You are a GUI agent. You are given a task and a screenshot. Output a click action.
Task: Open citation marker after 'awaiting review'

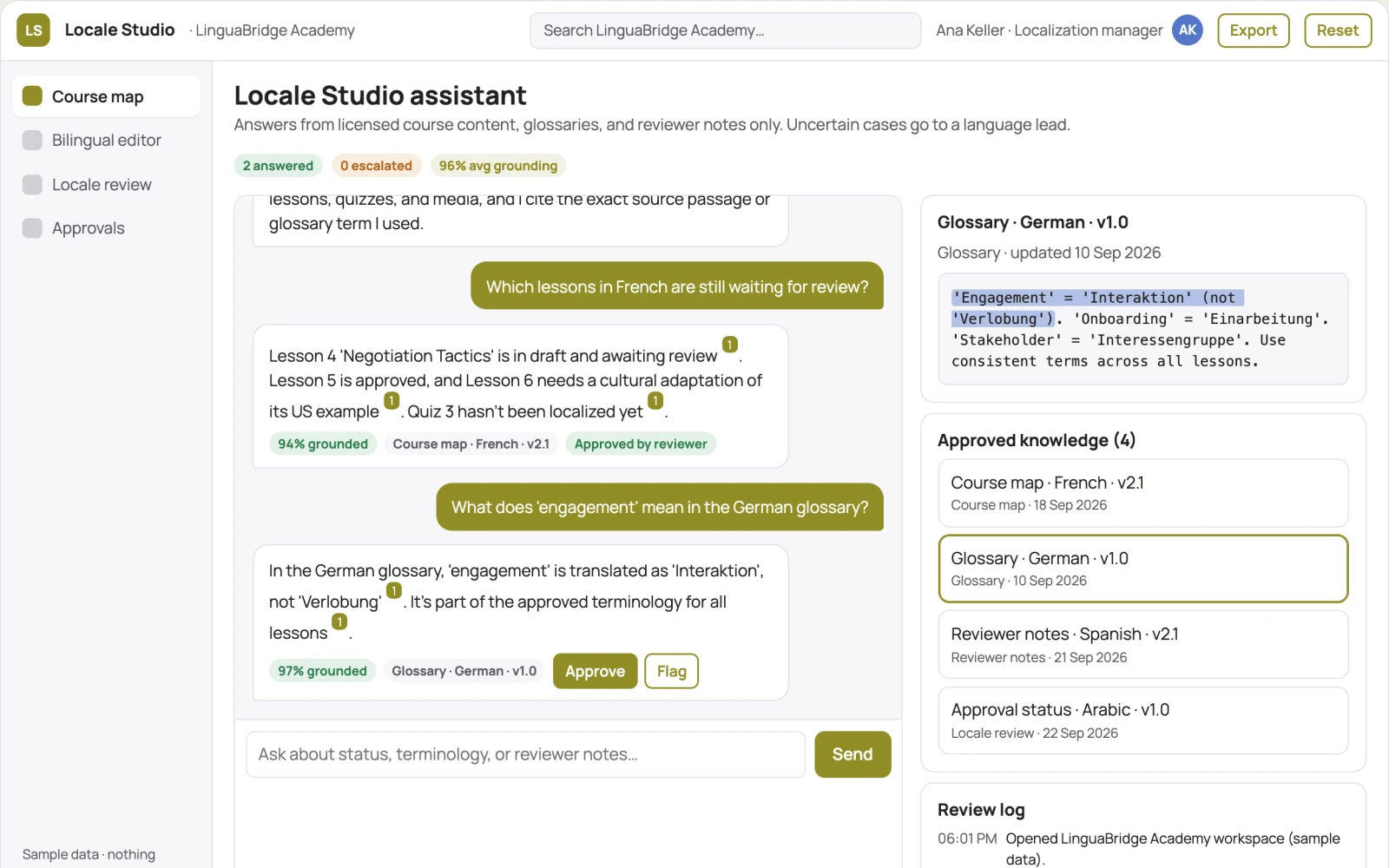point(730,345)
